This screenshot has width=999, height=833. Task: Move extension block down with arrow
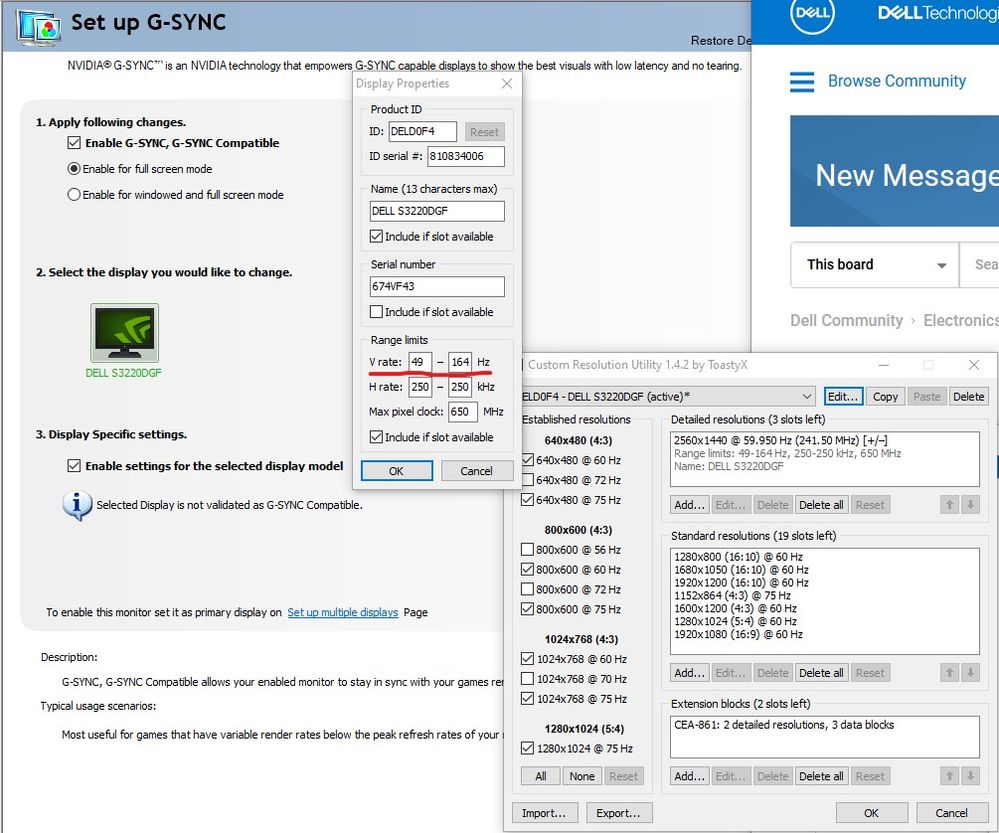coord(970,776)
